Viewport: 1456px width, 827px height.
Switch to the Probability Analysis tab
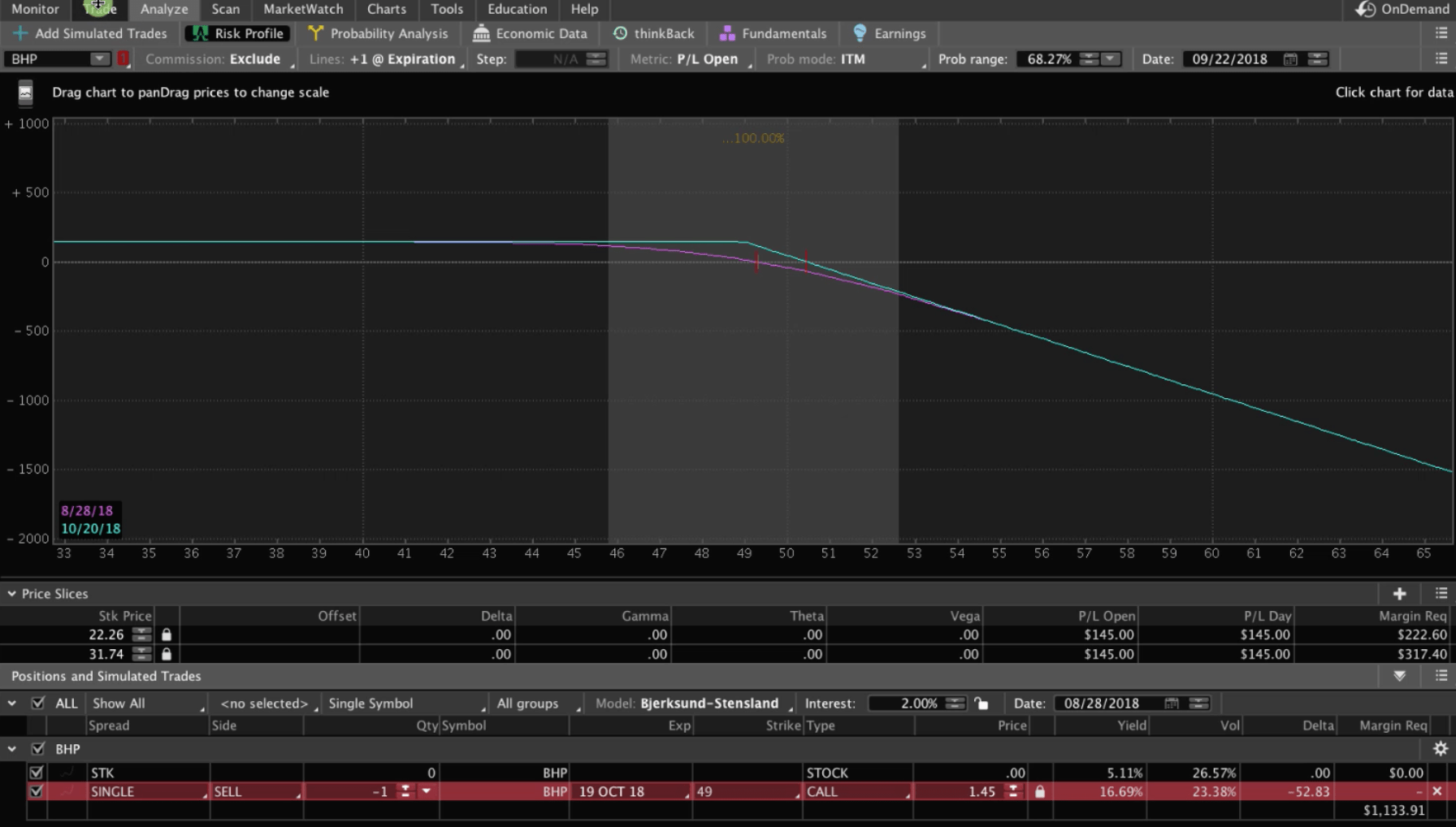point(378,33)
